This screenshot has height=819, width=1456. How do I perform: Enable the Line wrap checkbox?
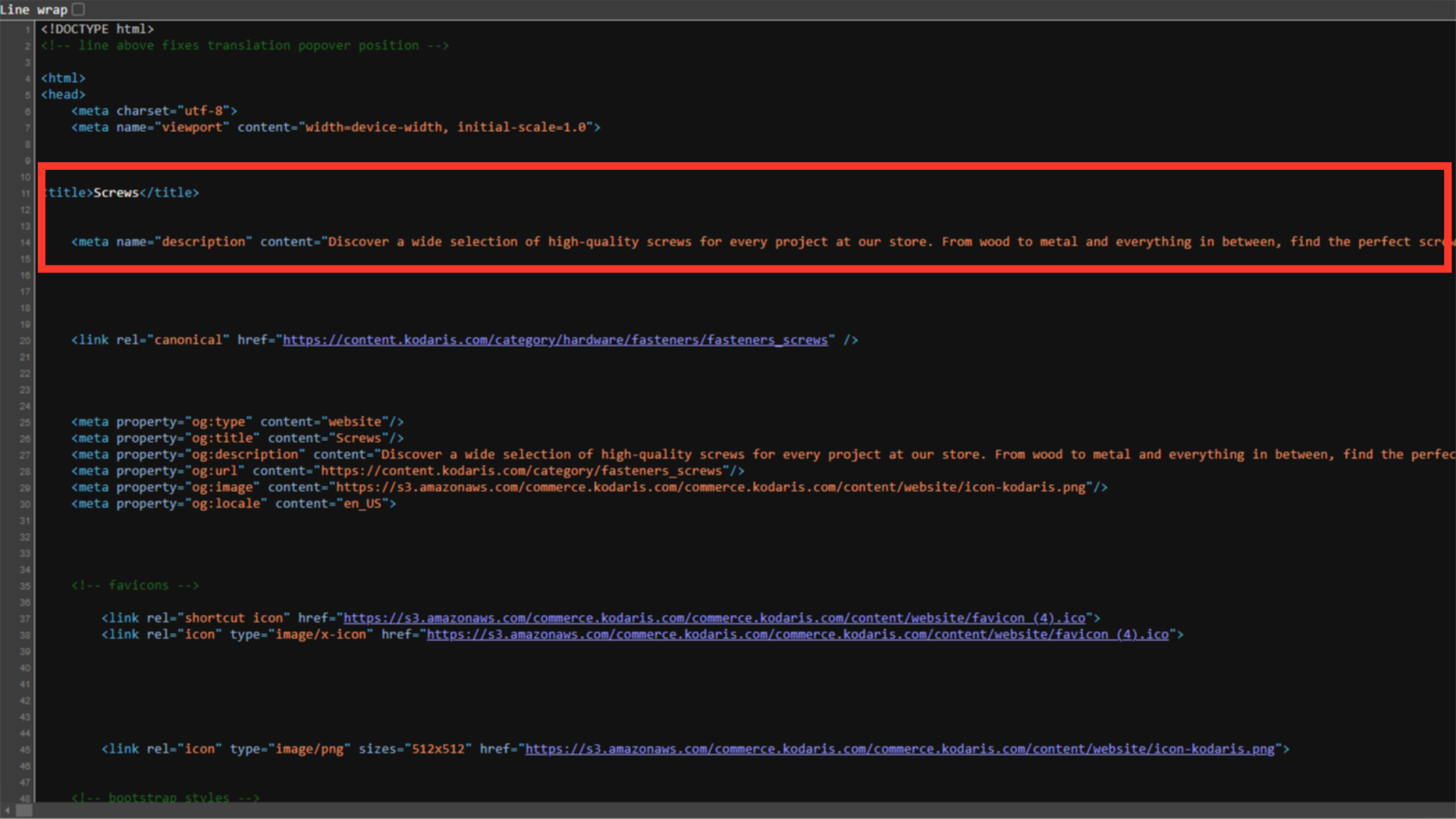[x=78, y=10]
